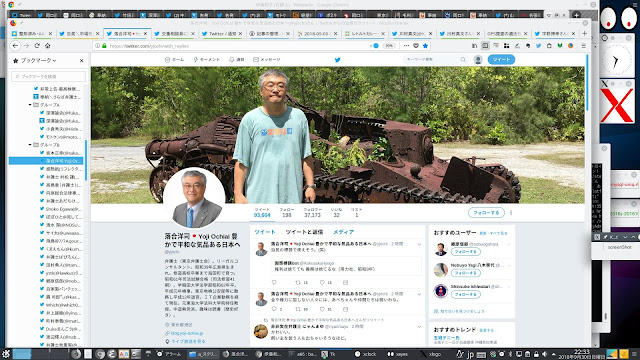Screen dimensions: 640x360
Task: Reply to the tweet that quotes 国際標語bot
Action: (274, 282)
